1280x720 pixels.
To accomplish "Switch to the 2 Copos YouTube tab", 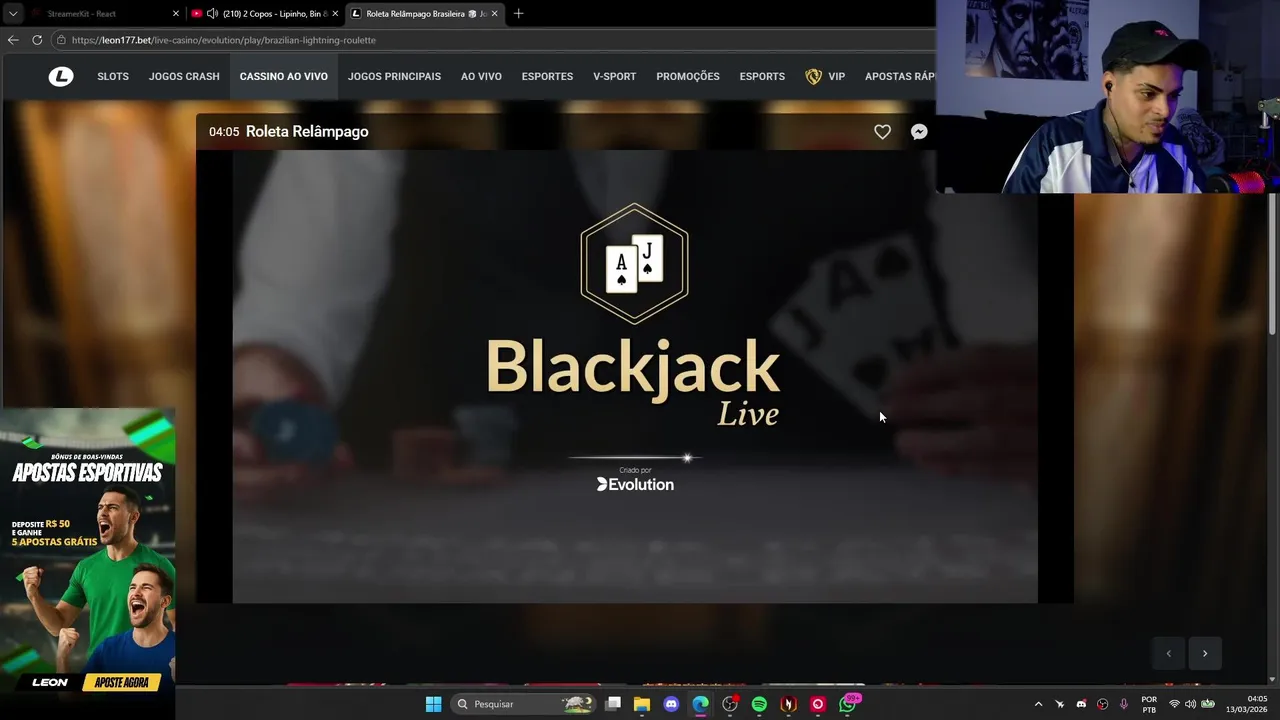I will [x=265, y=14].
